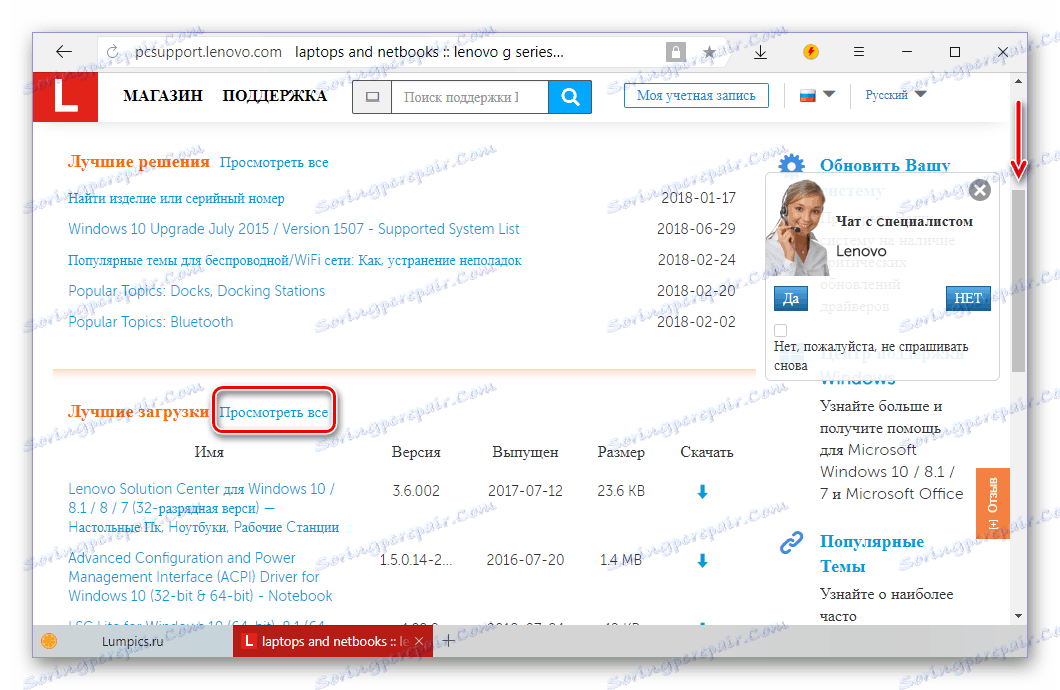
Task: Download Lenovo Solution Center via arrow icon
Action: pos(702,492)
